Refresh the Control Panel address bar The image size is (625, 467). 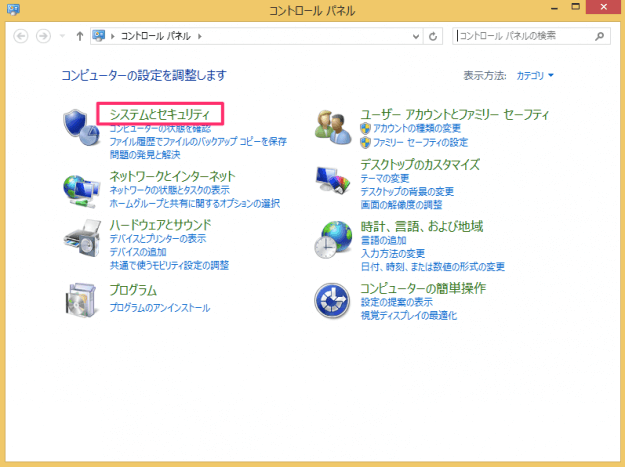coord(433,36)
